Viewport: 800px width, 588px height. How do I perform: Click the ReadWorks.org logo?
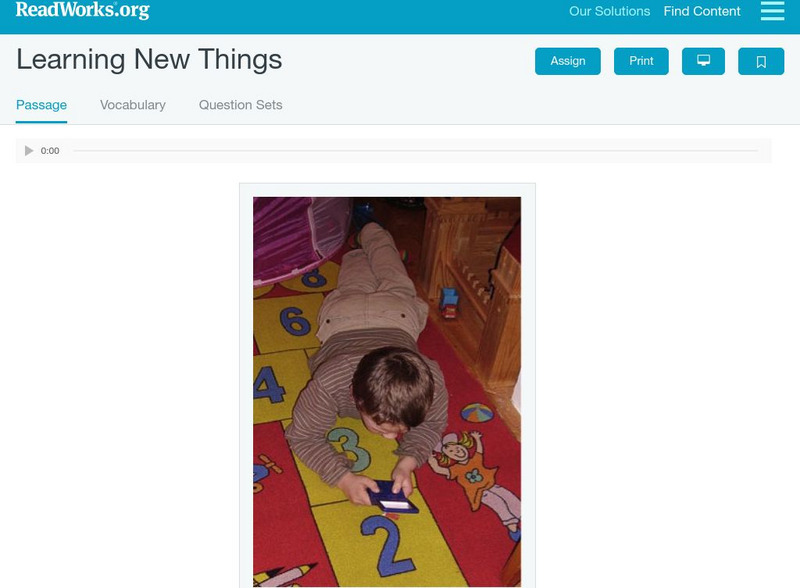(x=83, y=10)
